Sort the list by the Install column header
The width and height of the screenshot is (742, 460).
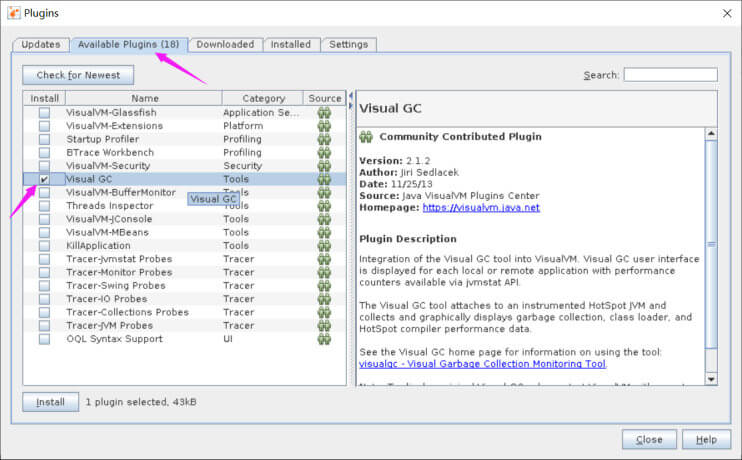click(44, 98)
